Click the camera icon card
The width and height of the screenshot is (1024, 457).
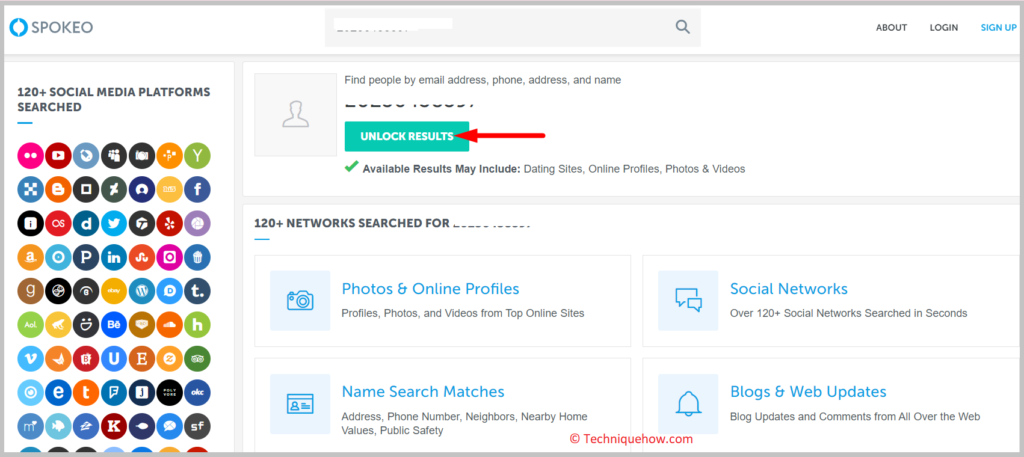(x=300, y=300)
